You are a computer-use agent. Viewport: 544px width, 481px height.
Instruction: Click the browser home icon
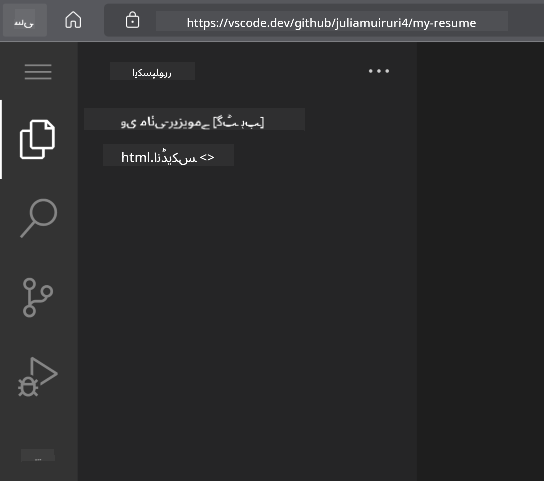(x=73, y=20)
